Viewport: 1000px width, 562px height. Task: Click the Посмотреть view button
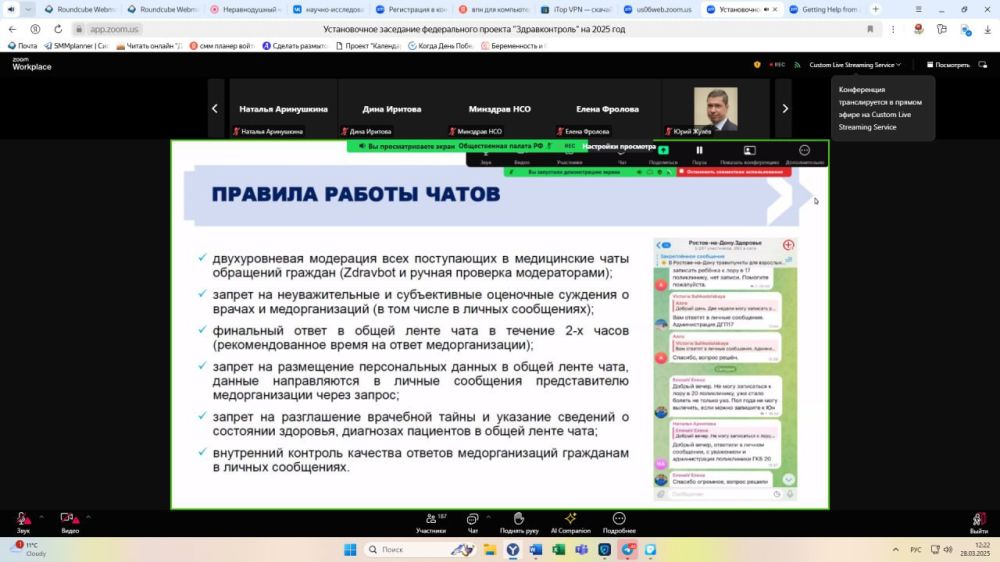948,64
